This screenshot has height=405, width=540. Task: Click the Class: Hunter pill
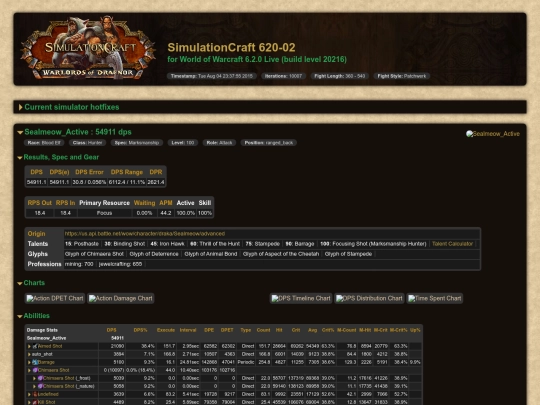pos(87,143)
